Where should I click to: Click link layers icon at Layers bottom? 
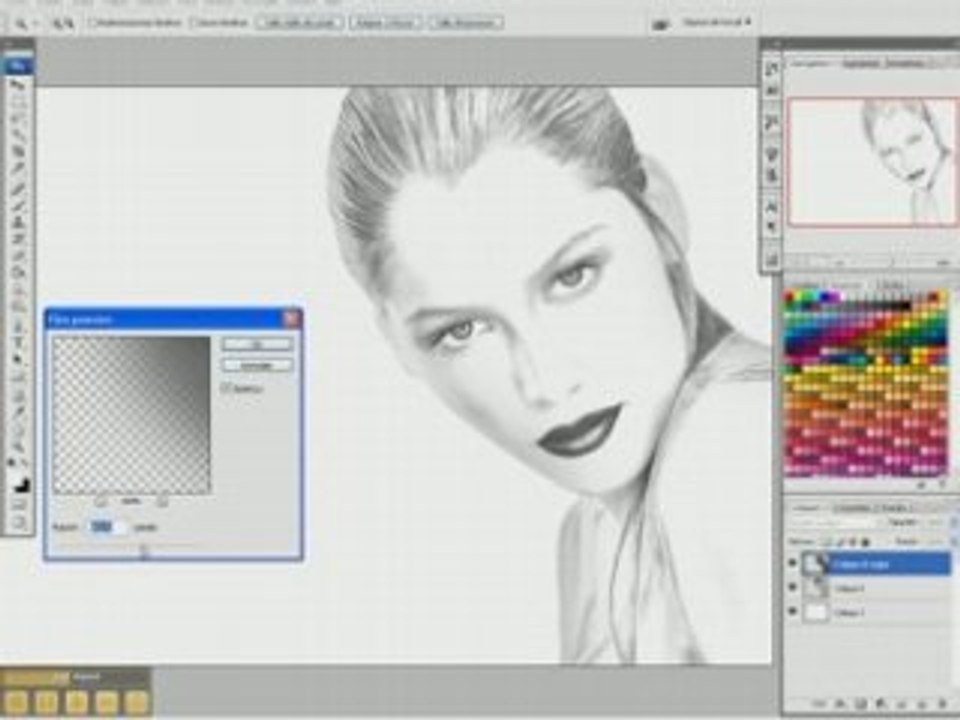[821, 704]
